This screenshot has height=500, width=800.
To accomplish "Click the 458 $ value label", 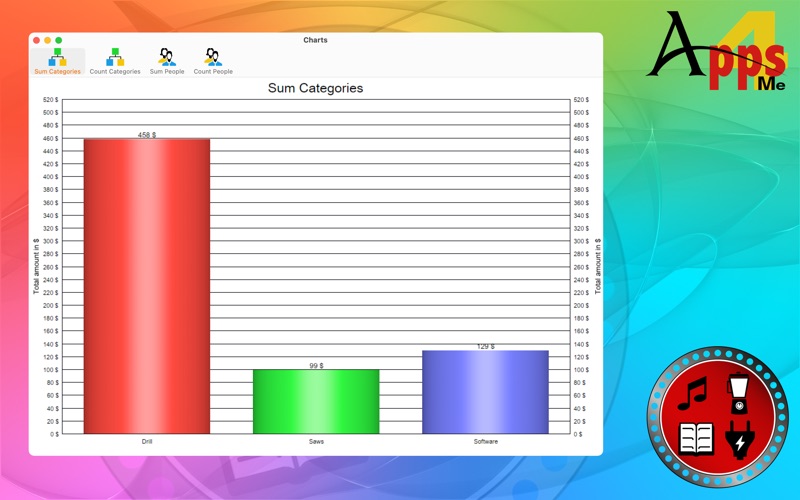I will (x=147, y=135).
